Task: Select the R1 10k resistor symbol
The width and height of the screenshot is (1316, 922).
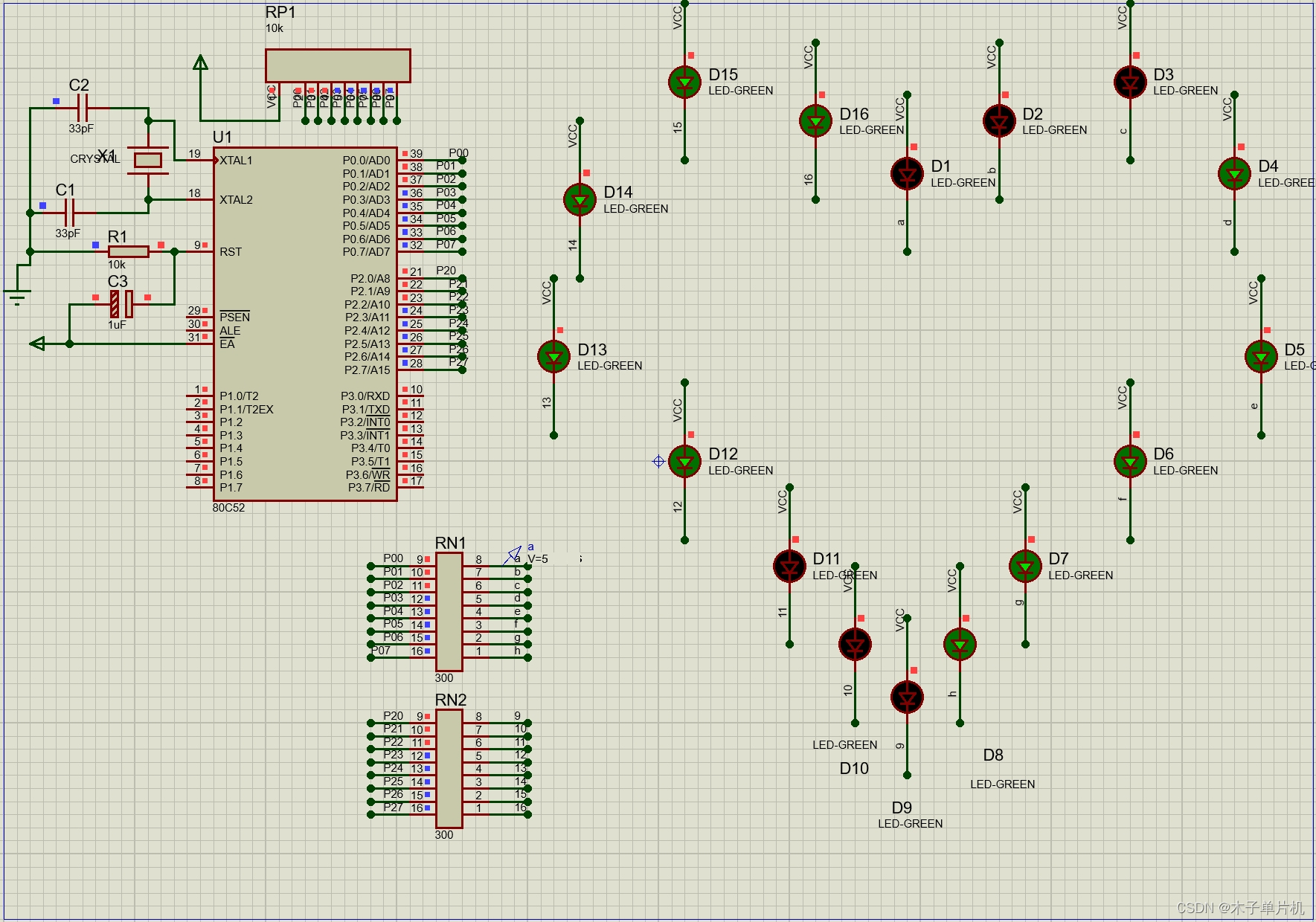Action: click(128, 252)
